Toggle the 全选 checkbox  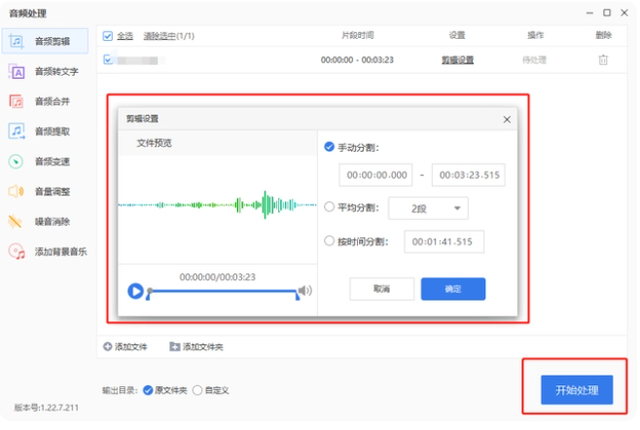pyautogui.click(x=108, y=36)
